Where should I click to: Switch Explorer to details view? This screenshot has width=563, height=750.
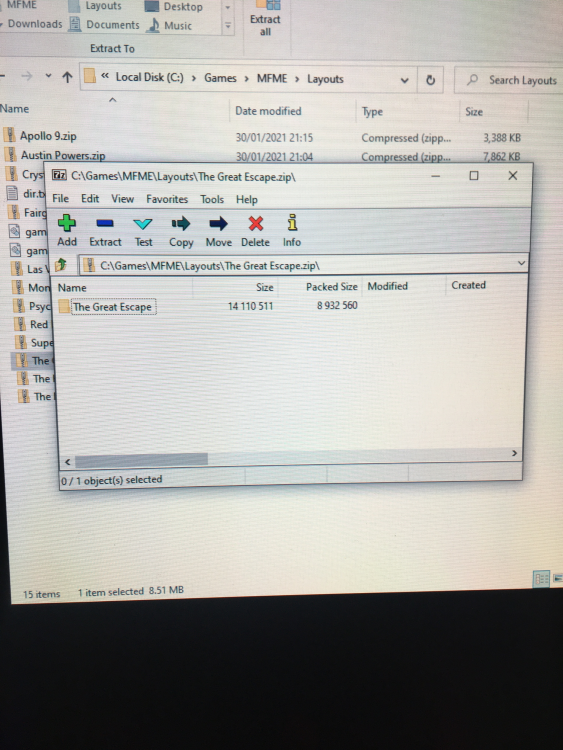pyautogui.click(x=541, y=579)
